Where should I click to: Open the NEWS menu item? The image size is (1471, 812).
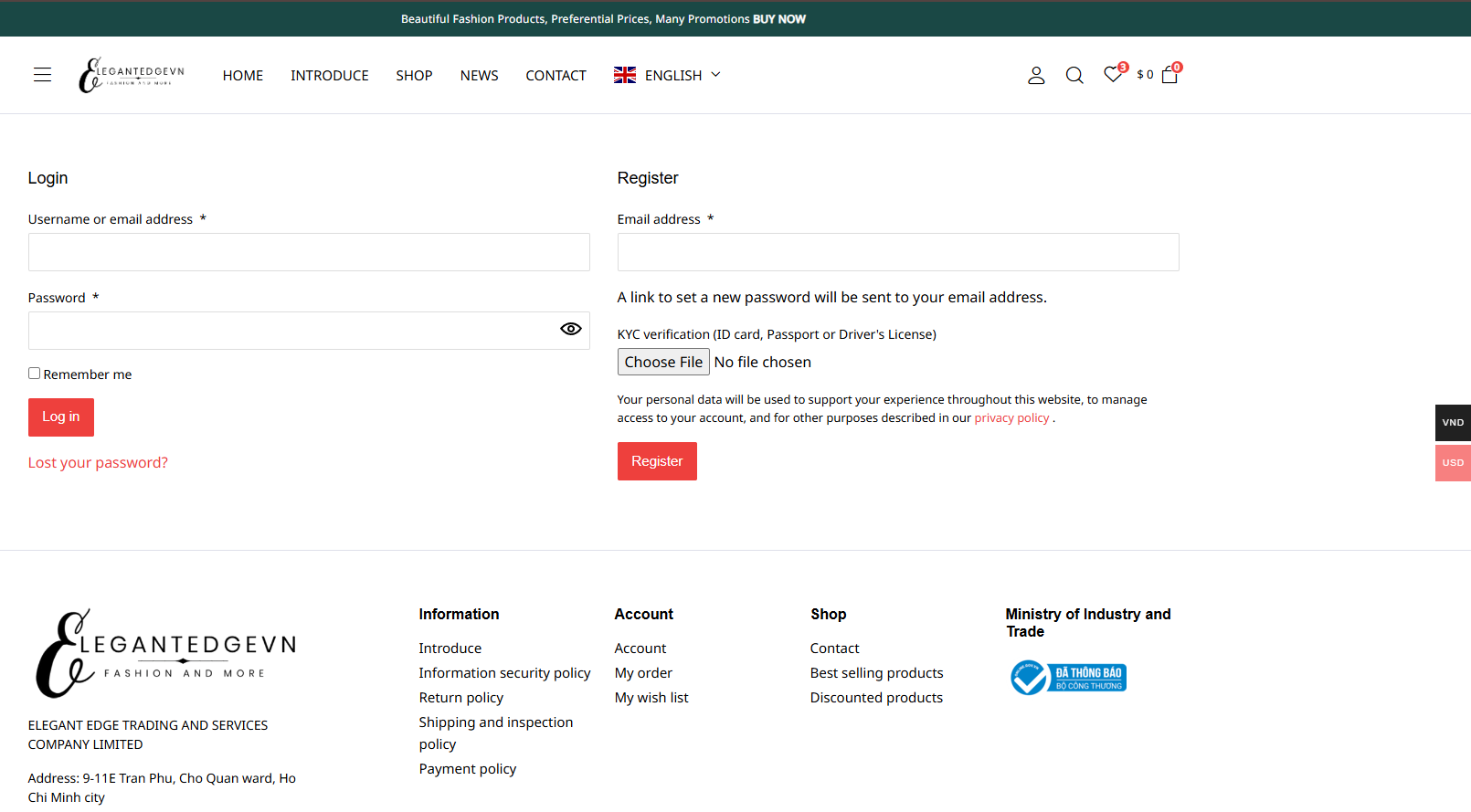(480, 75)
